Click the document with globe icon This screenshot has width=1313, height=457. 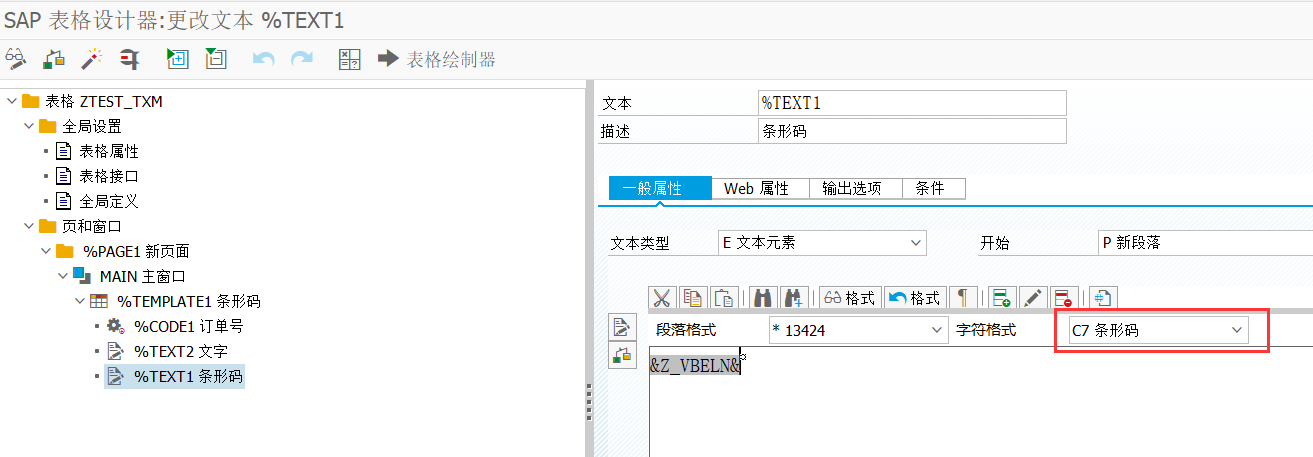(1103, 297)
